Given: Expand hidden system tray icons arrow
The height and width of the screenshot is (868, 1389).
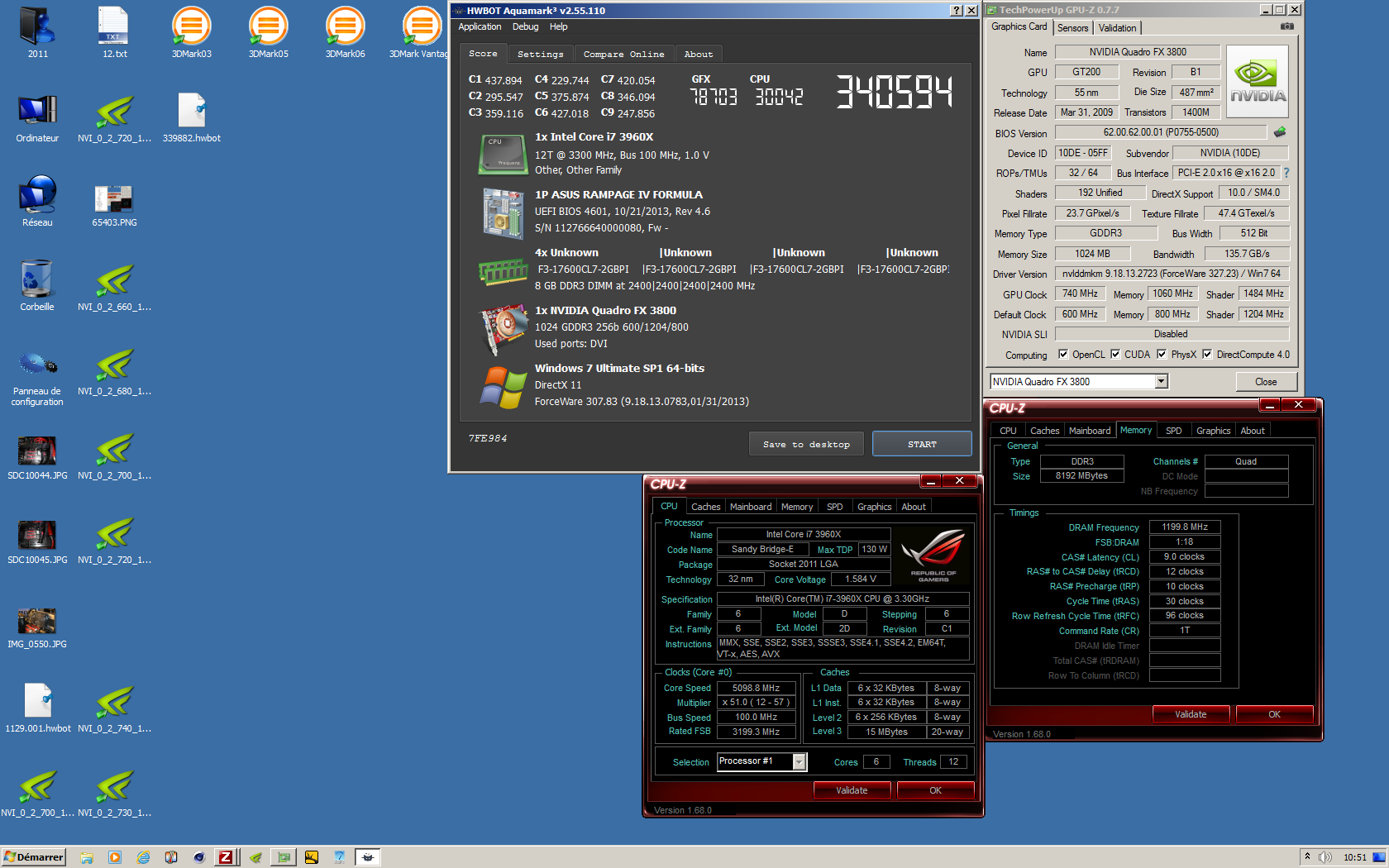Looking at the screenshot, I should (x=1307, y=856).
